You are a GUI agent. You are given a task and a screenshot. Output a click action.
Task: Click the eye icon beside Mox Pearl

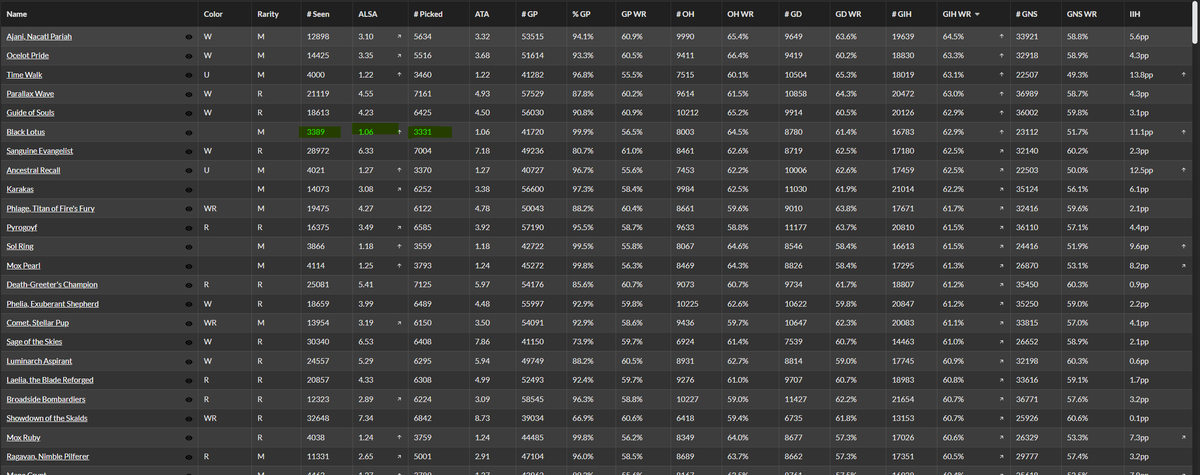point(189,265)
